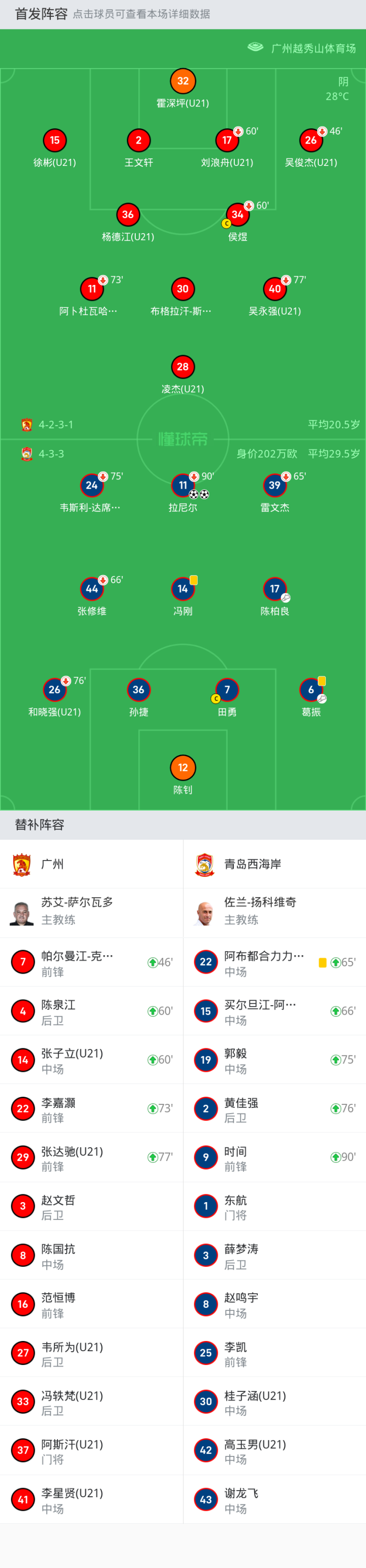Click 拉尼尔 number 11 player badge
This screenshot has height=1568, width=366.
coord(183,485)
